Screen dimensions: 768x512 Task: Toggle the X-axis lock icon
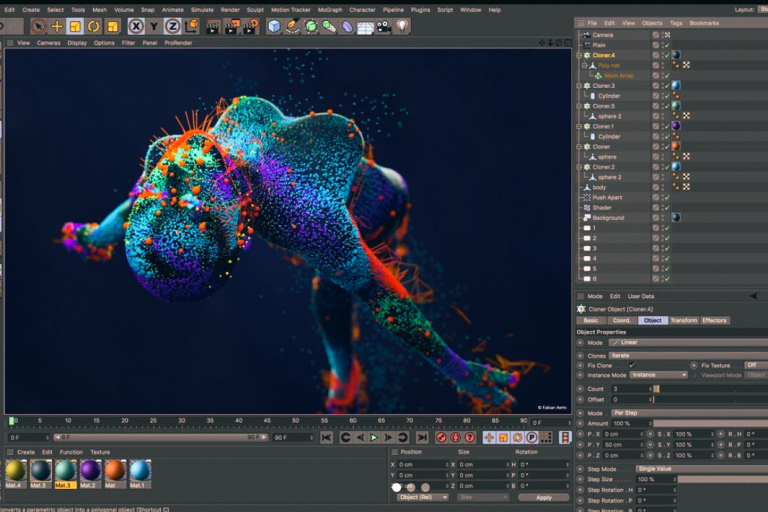[136, 26]
